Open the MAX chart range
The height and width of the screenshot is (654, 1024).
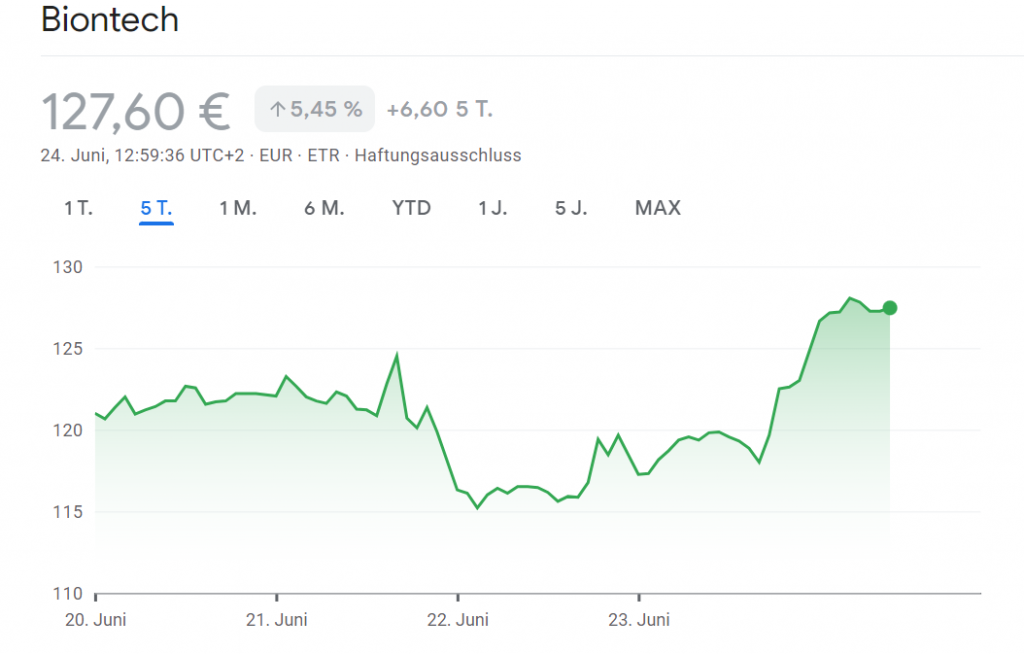658,208
